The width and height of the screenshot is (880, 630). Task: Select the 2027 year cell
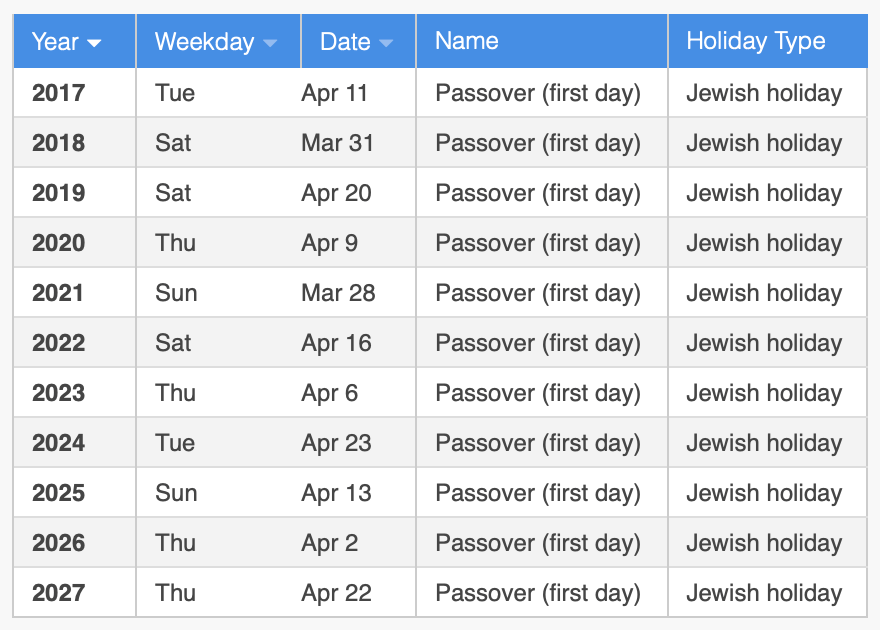click(x=75, y=593)
